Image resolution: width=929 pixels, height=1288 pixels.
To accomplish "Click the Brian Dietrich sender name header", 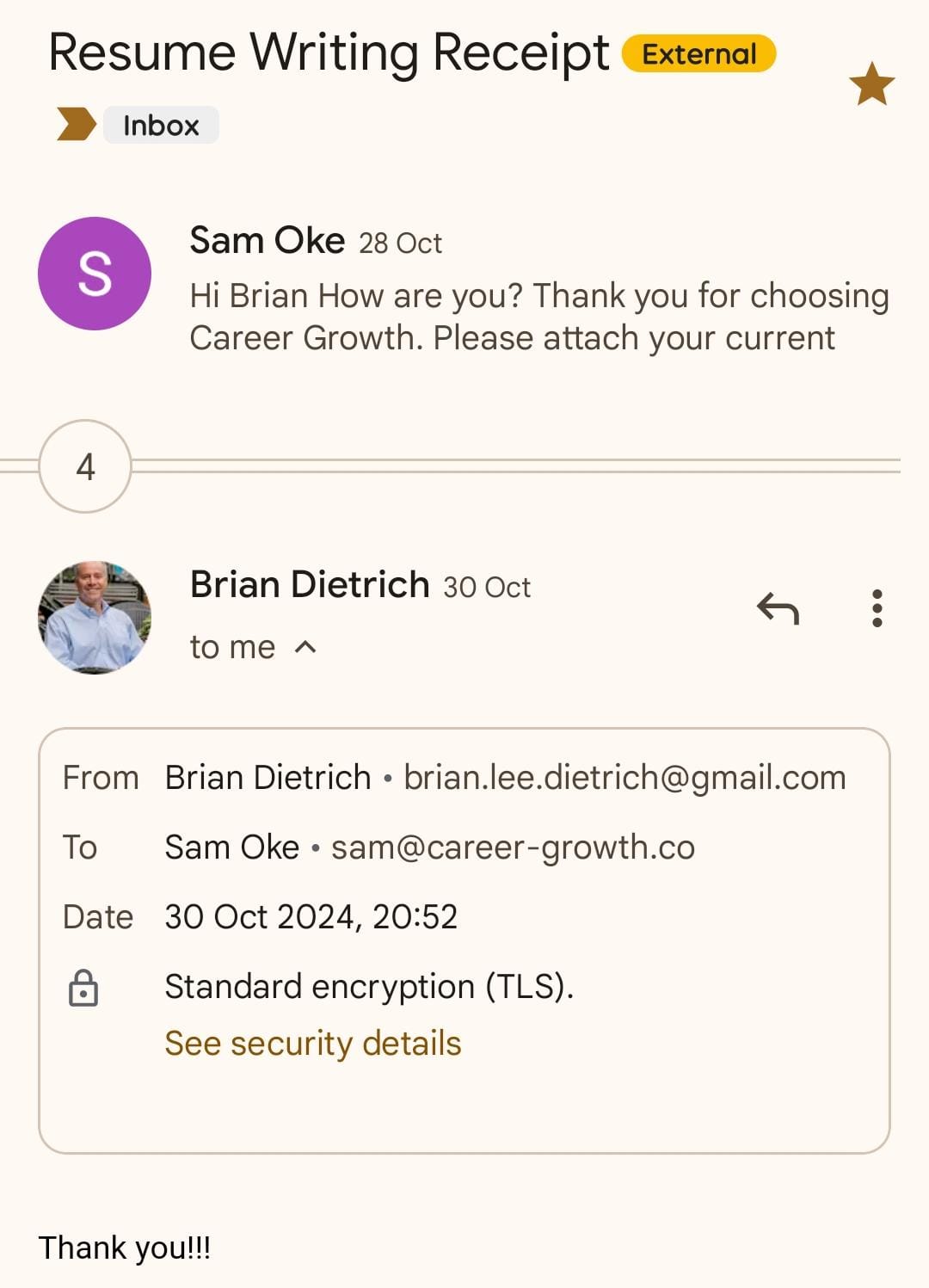I will [x=310, y=584].
